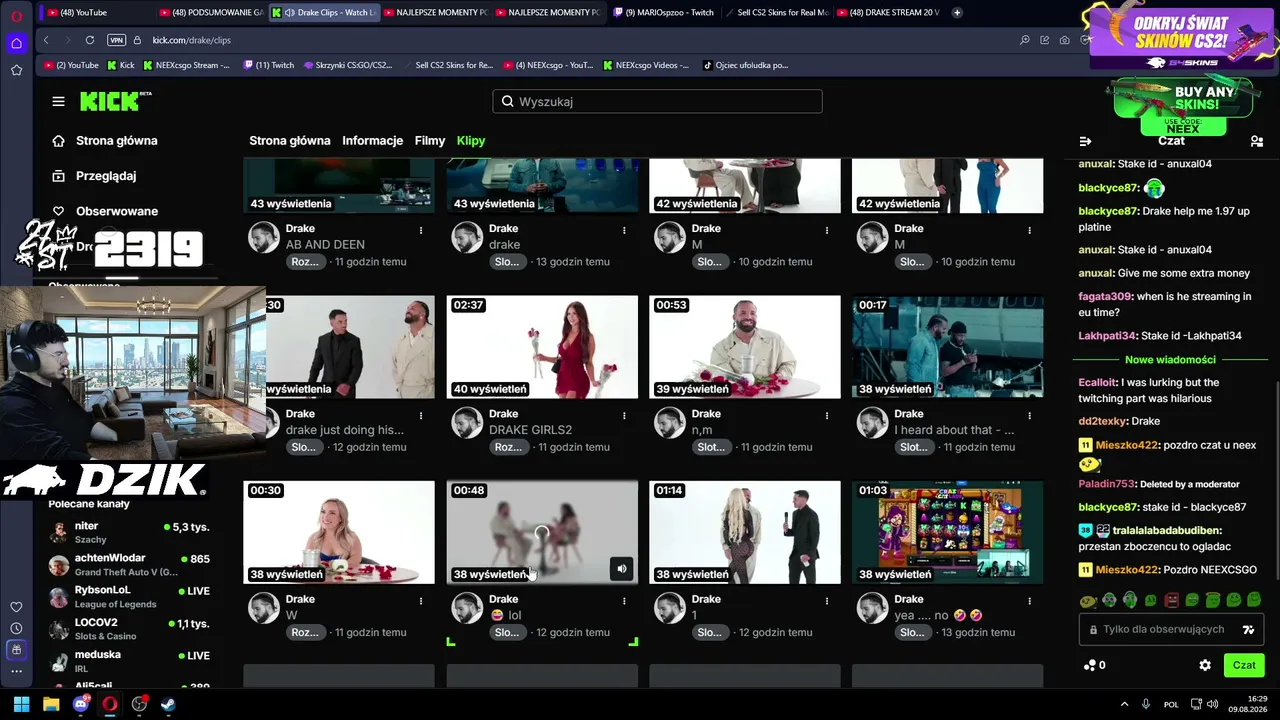Image resolution: width=1280 pixels, height=720 pixels.
Task: Show chat users list icon
Action: pos(1257,141)
